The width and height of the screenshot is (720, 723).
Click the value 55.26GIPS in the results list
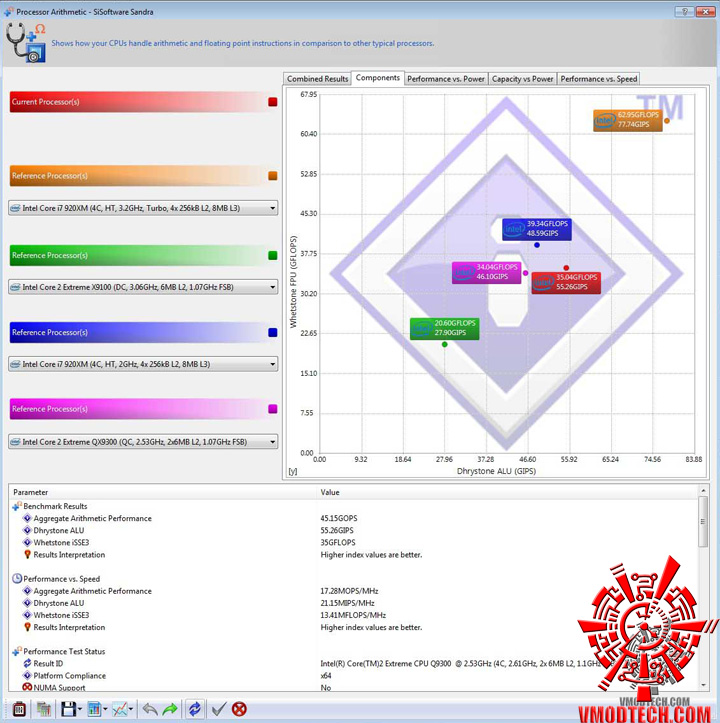337,530
